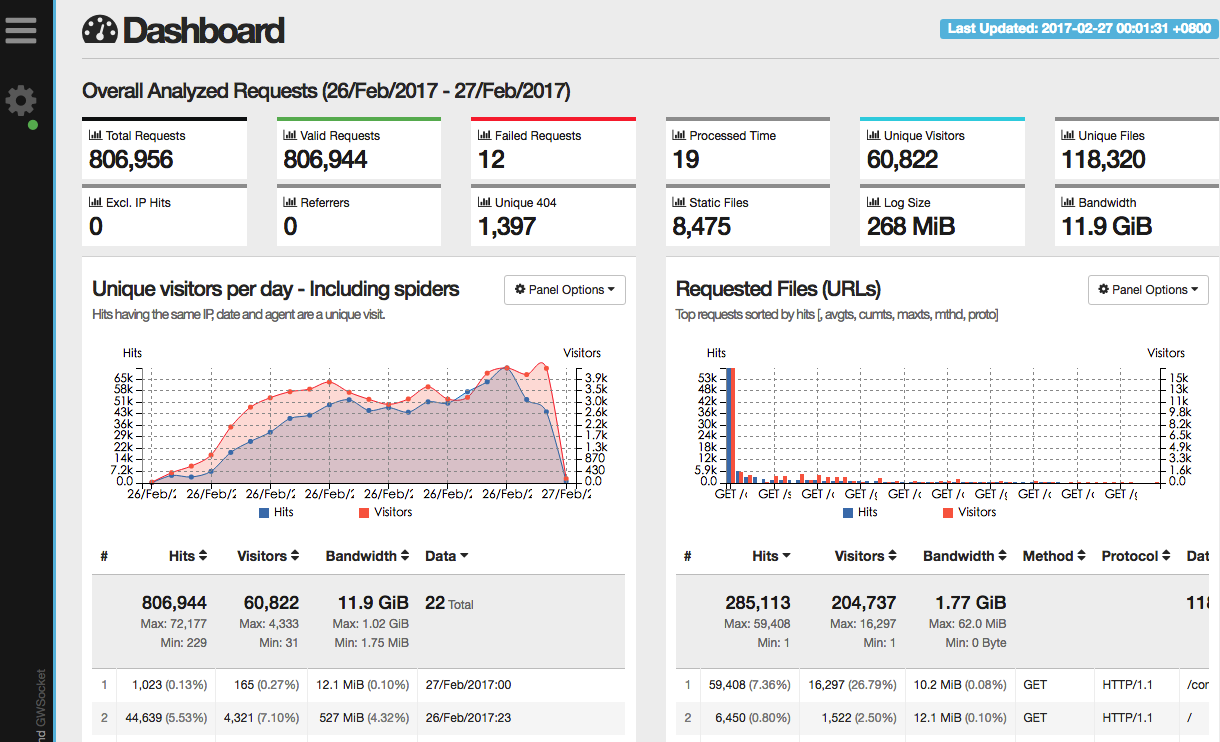This screenshot has height=742, width=1220.
Task: Click the 6,450 hits cell
Action: 749,718
